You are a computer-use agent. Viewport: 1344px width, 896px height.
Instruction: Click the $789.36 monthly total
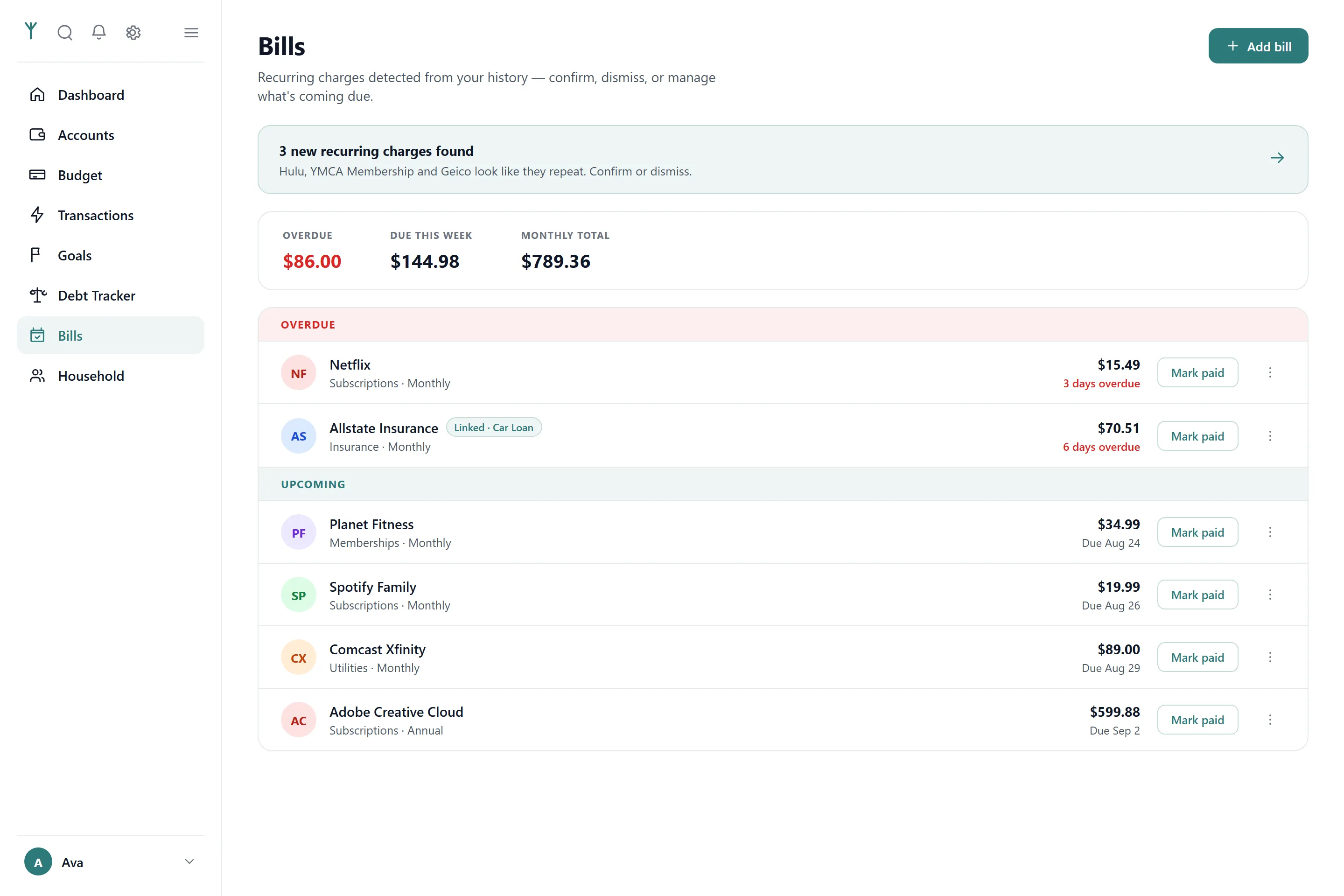(555, 261)
